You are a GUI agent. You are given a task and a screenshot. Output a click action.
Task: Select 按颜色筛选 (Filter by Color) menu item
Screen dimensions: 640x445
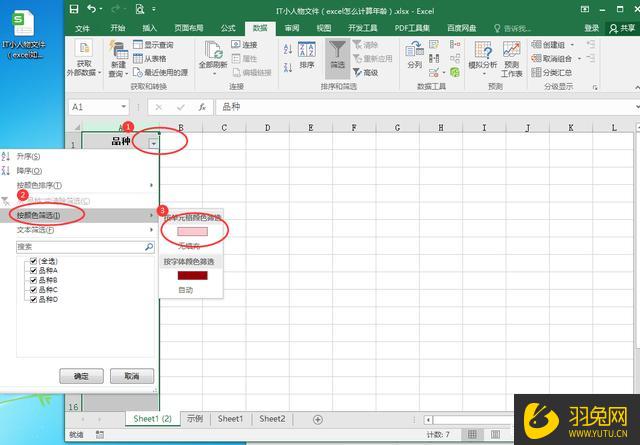click(79, 215)
